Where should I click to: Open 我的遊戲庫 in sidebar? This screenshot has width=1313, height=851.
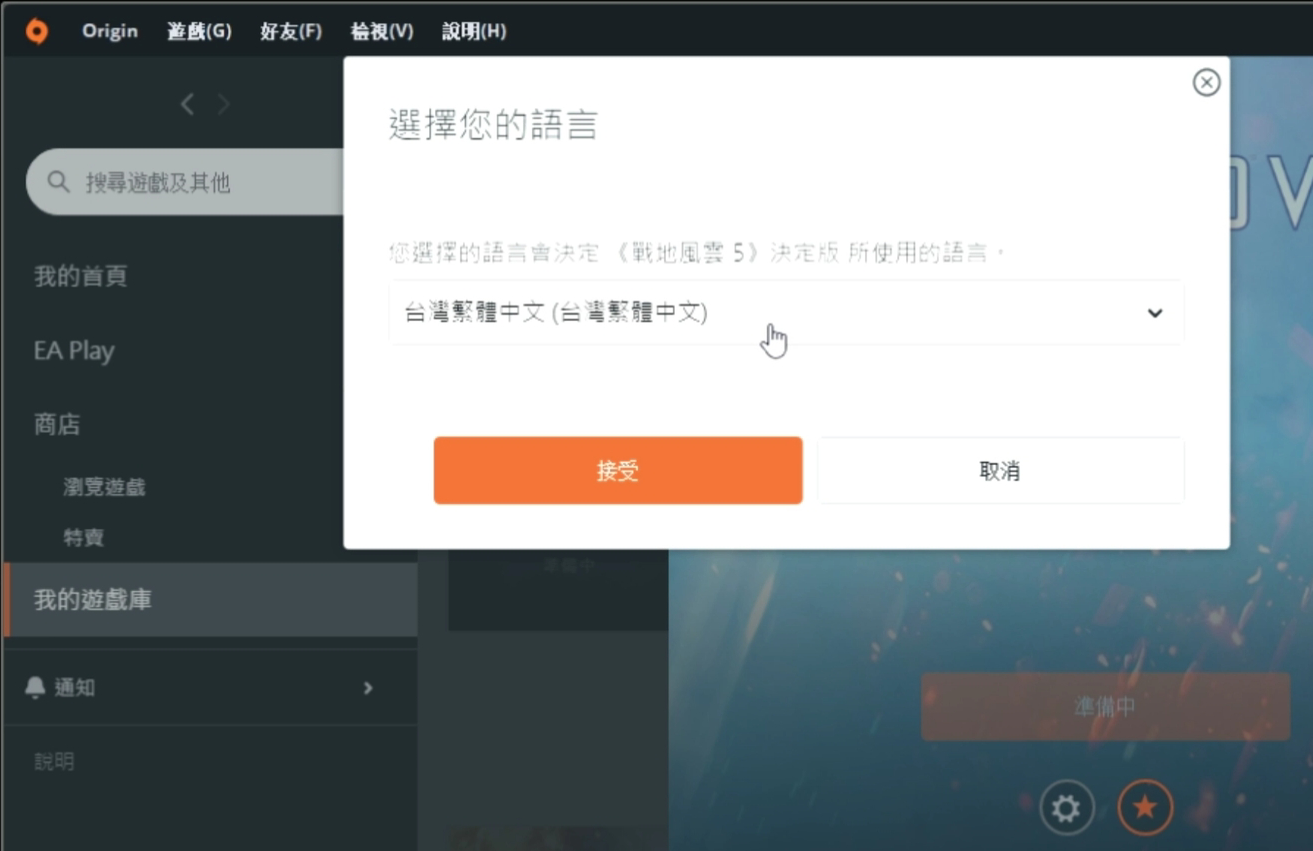tap(211, 600)
